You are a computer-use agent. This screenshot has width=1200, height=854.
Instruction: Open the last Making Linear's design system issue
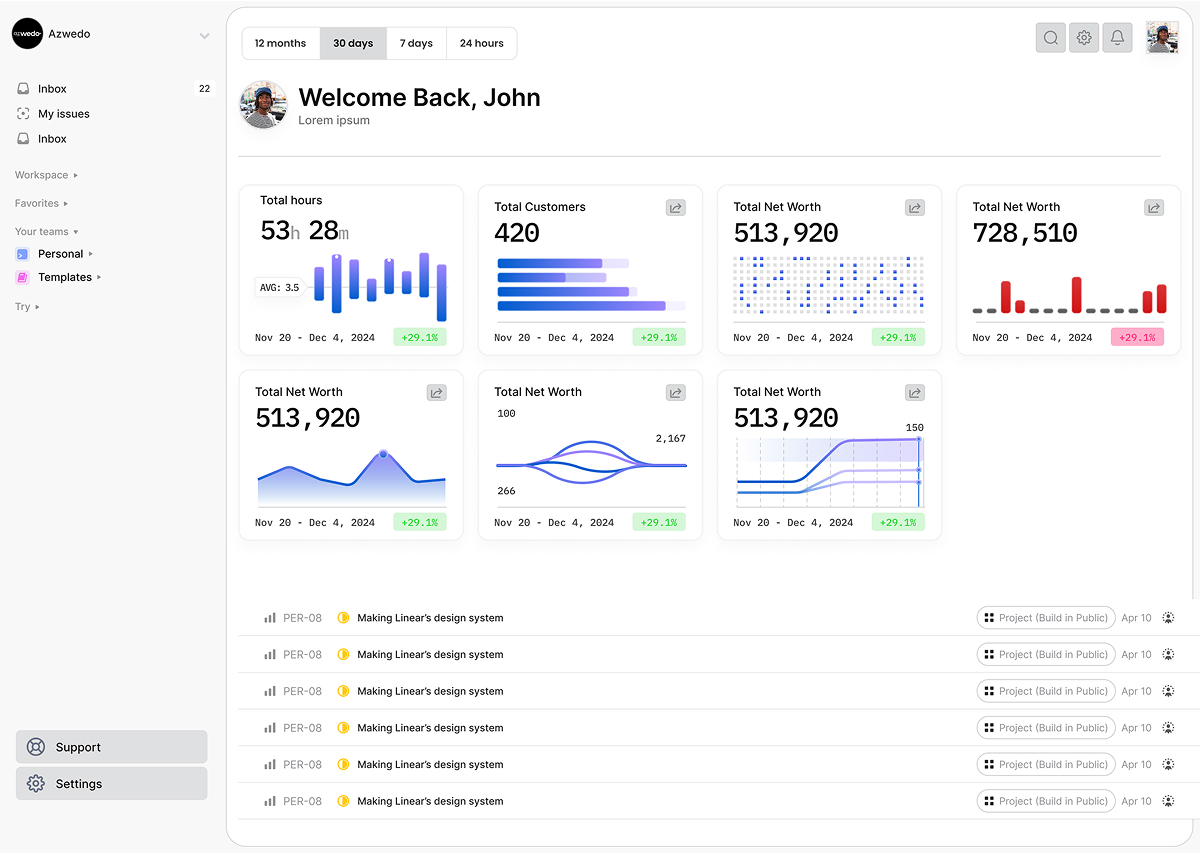[430, 801]
